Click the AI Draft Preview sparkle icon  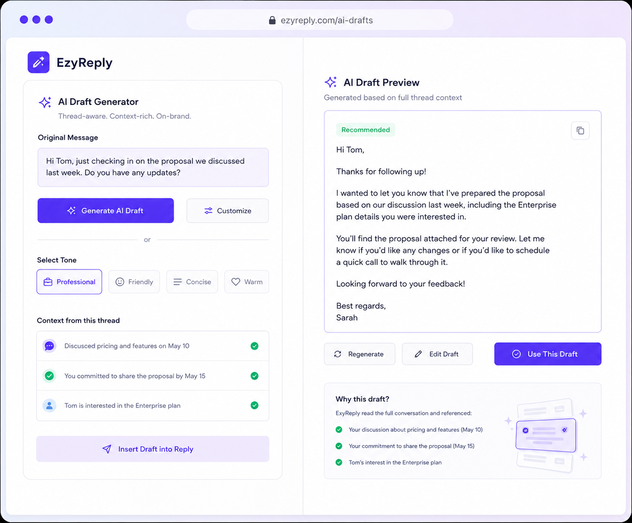point(331,82)
